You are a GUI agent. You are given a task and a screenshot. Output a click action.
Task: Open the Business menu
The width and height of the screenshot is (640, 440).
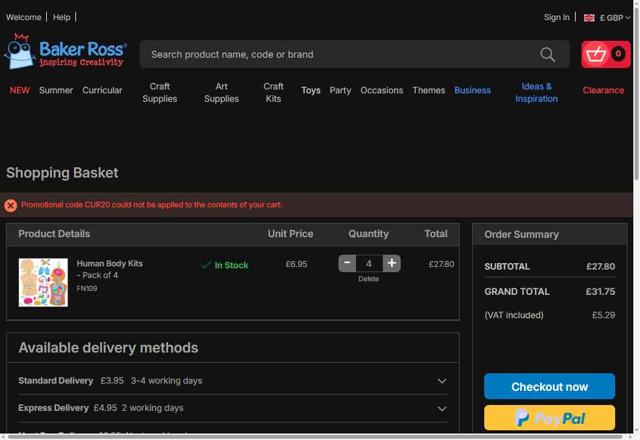(472, 90)
